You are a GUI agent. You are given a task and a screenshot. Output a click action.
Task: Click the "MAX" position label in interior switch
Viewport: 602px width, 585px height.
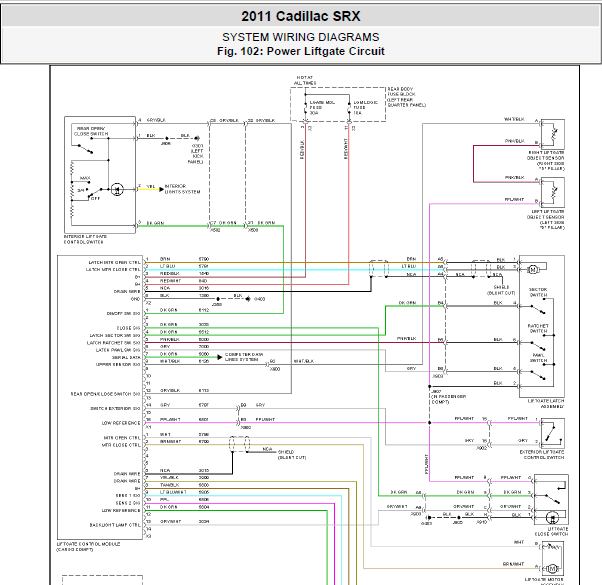click(x=85, y=178)
